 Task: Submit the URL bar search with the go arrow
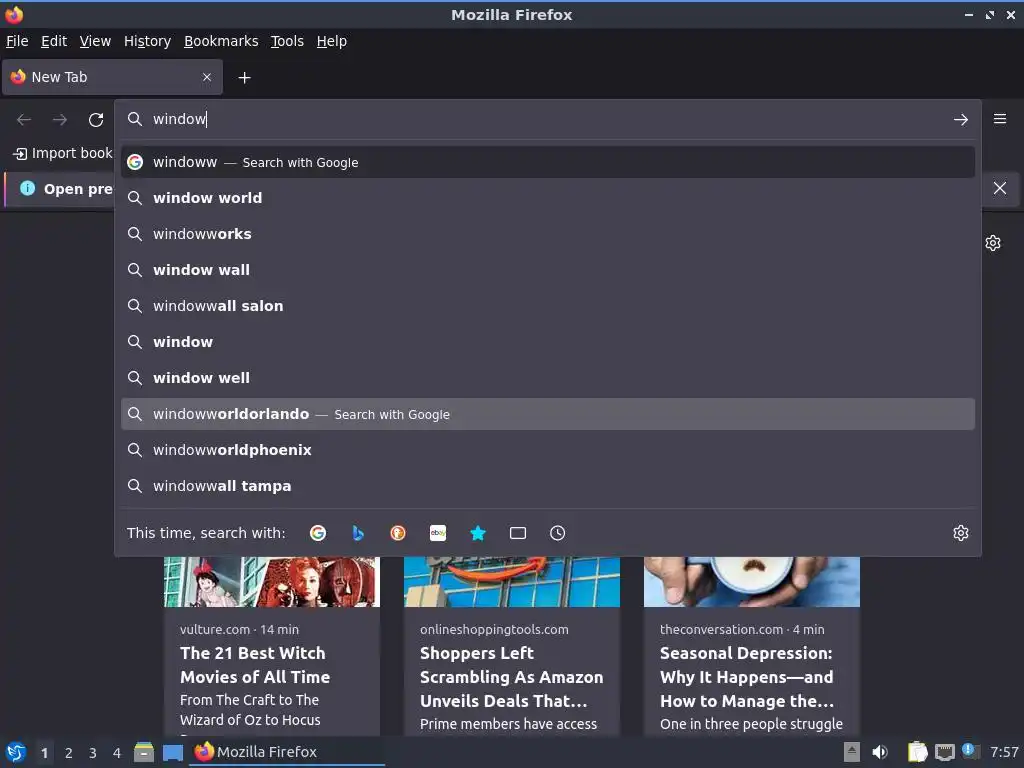point(961,120)
